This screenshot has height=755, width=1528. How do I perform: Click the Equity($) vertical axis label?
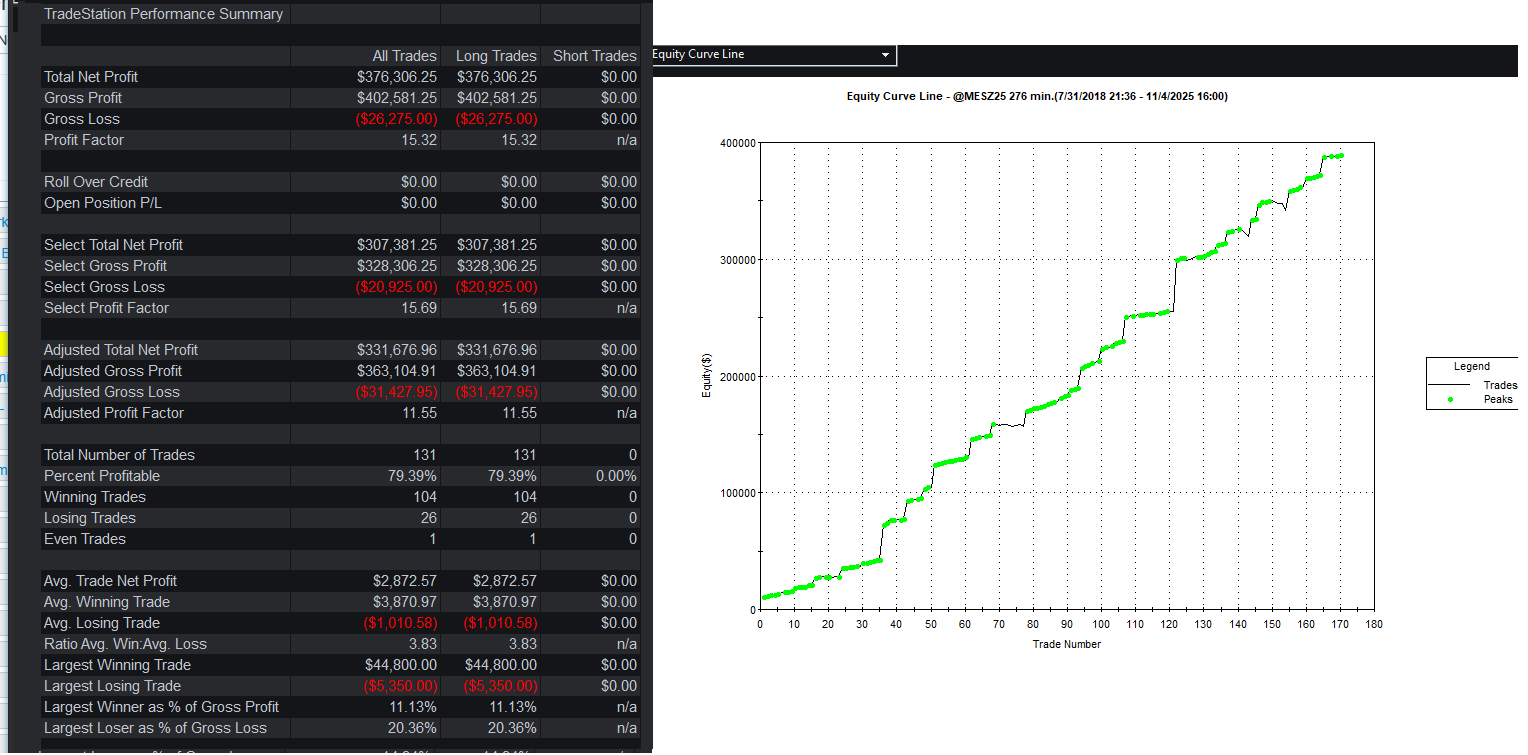706,376
